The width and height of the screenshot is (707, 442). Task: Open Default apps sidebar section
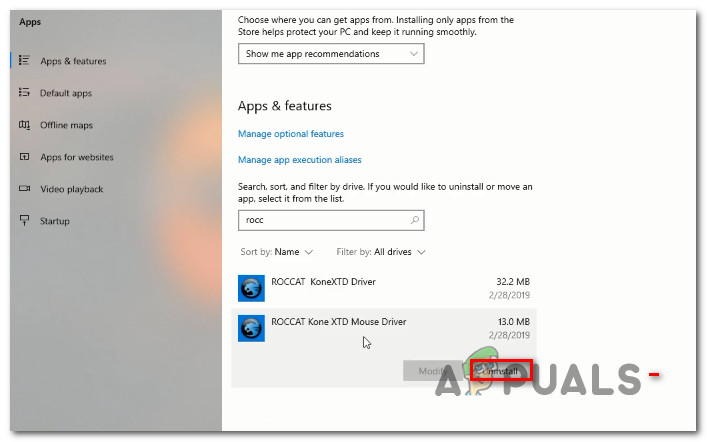(x=66, y=93)
